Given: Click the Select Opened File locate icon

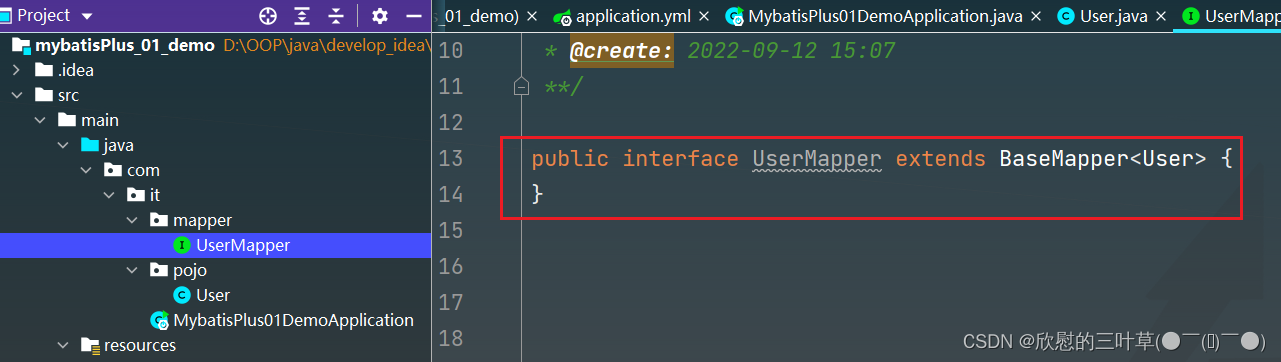Looking at the screenshot, I should (x=267, y=16).
